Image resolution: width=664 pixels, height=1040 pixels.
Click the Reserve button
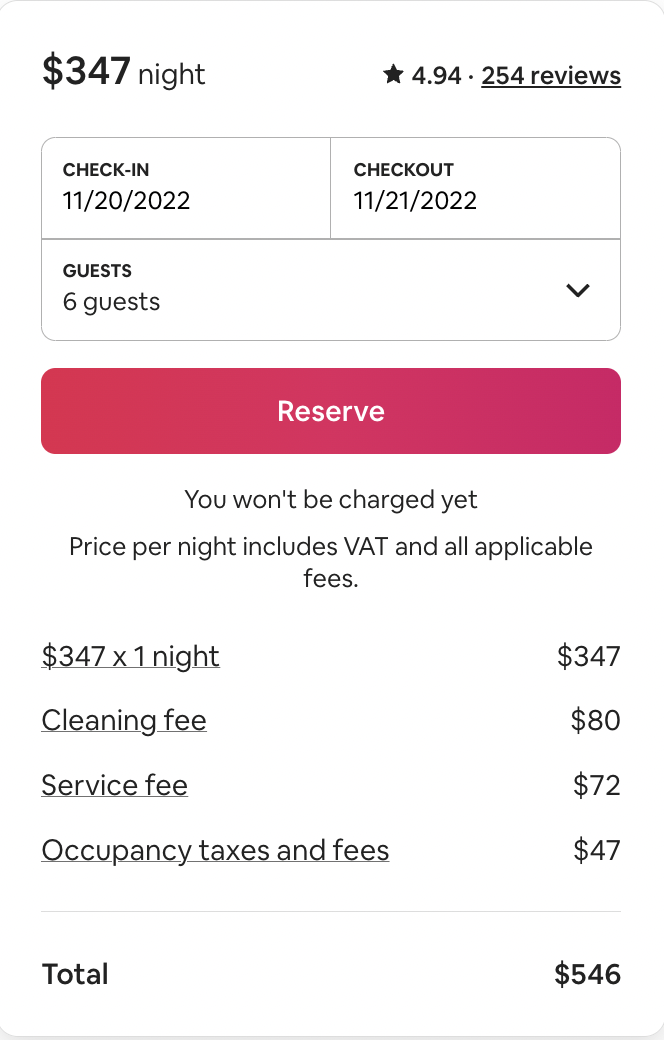click(x=331, y=411)
